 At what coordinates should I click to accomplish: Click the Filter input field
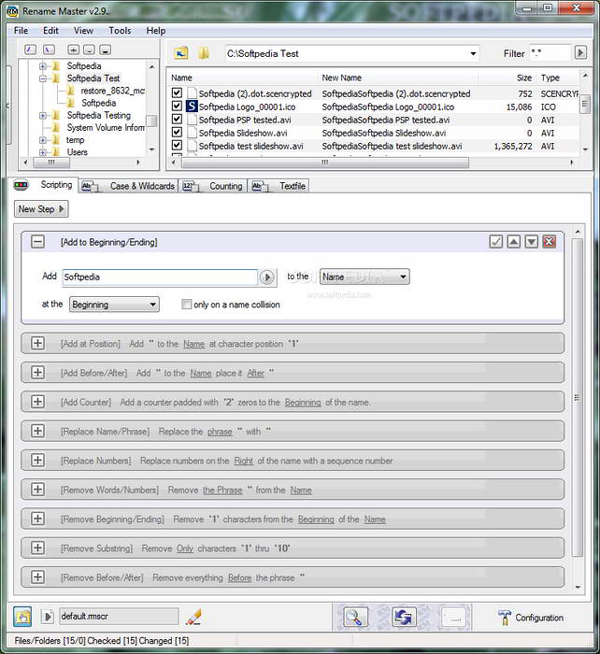[550, 53]
